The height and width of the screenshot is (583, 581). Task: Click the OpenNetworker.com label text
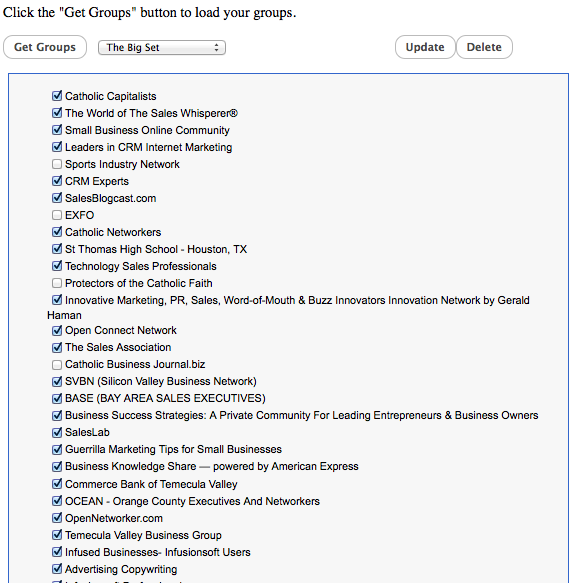point(114,518)
